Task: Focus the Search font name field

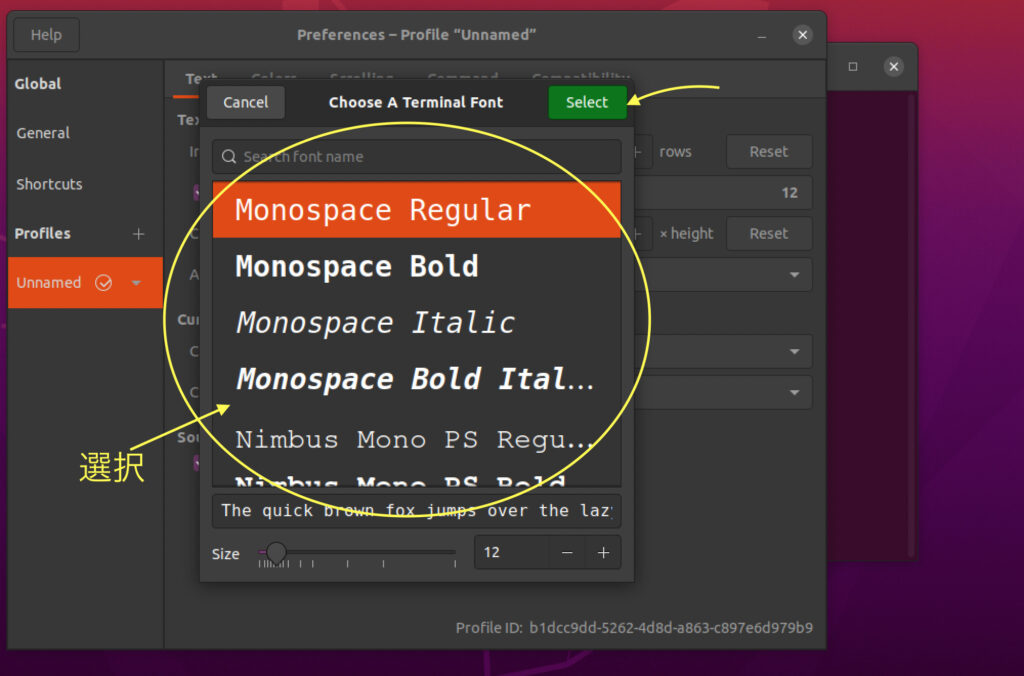Action: pos(425,157)
